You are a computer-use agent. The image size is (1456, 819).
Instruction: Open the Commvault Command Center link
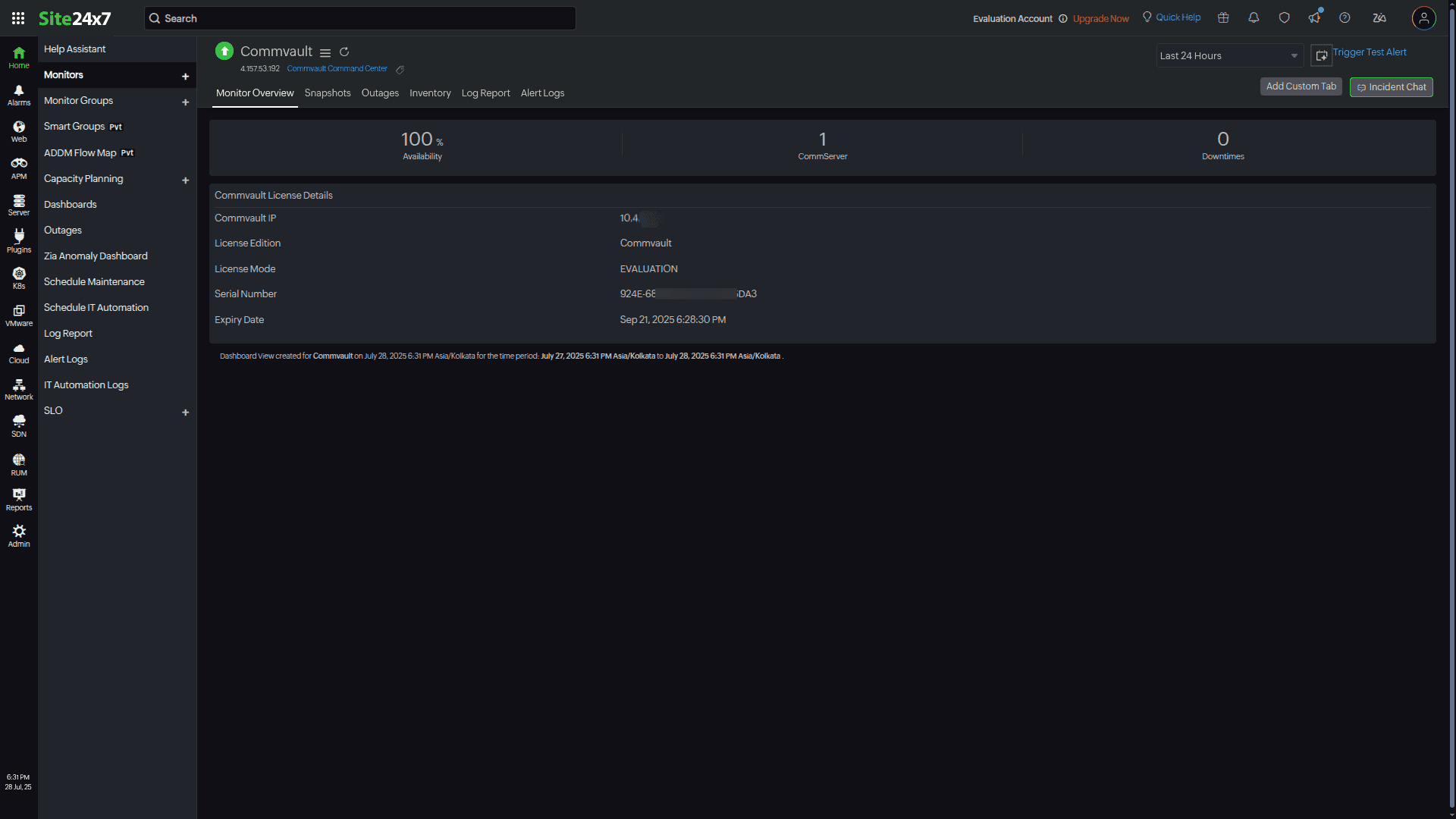click(337, 68)
